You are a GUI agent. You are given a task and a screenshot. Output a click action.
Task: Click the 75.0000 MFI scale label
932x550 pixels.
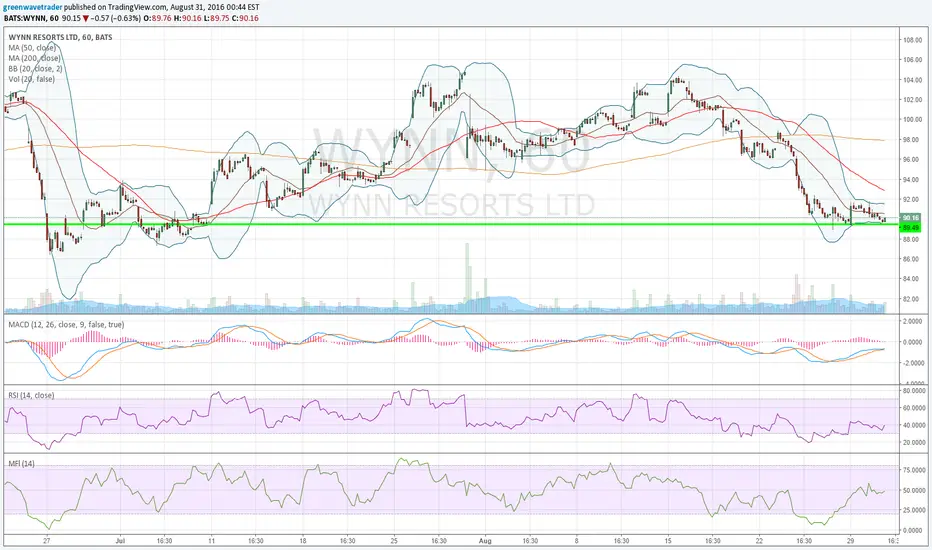point(912,470)
